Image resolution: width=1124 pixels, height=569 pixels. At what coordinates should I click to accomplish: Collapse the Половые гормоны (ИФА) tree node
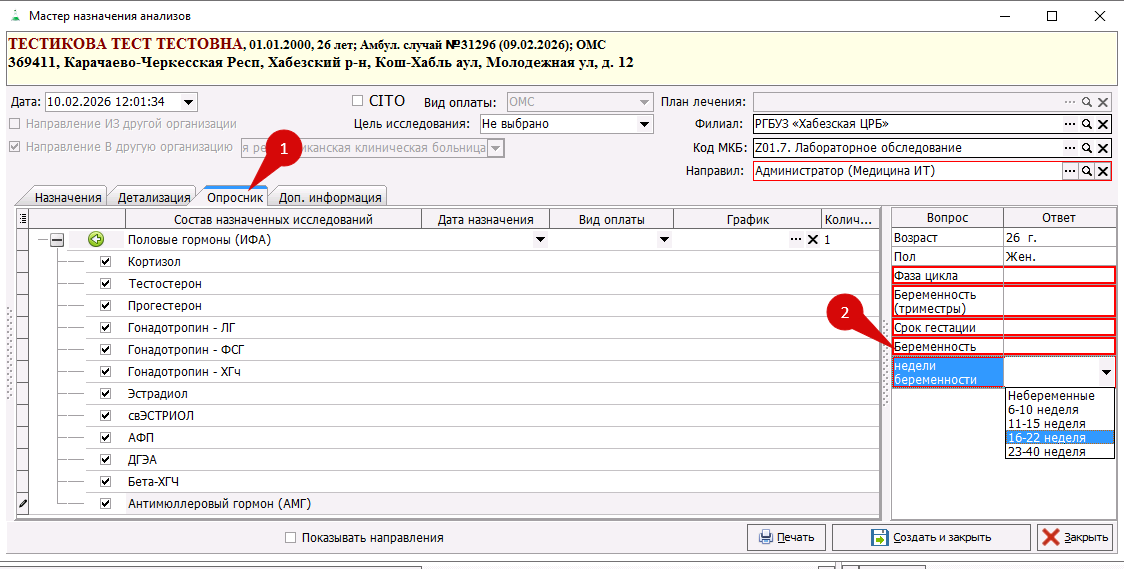coord(57,240)
